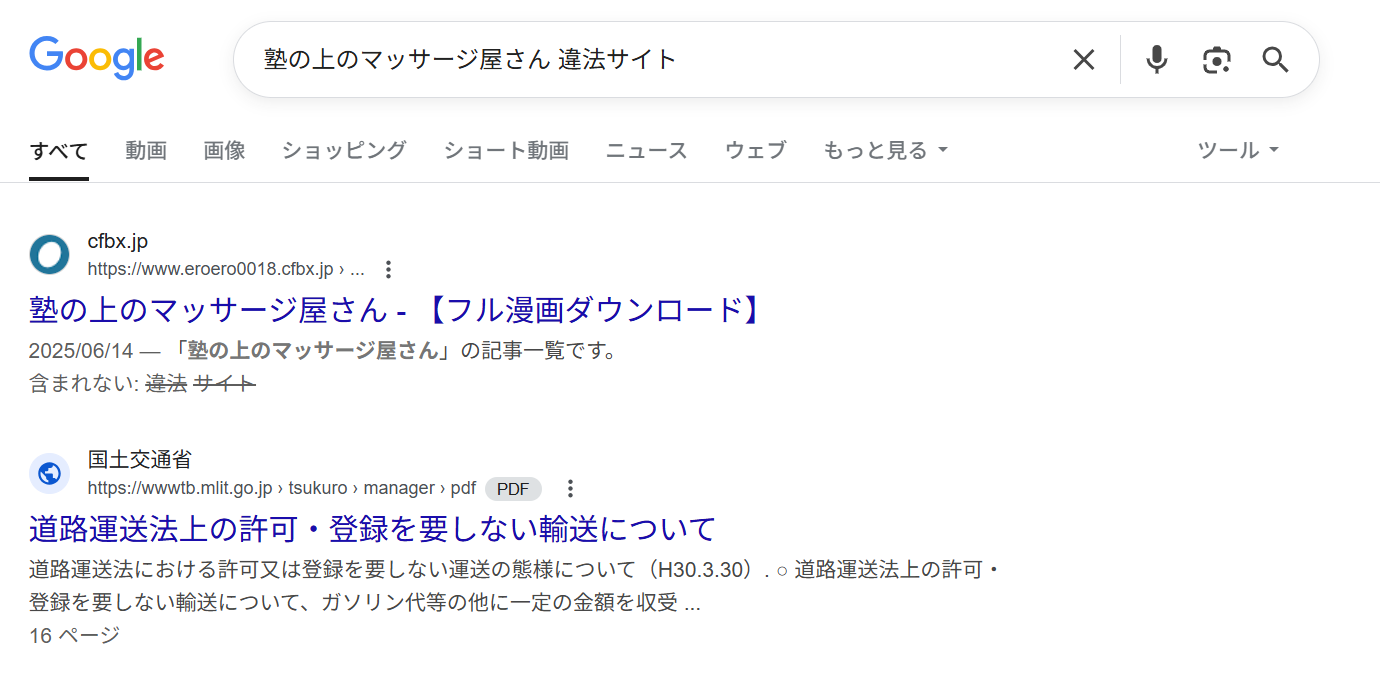
Task: Open the 道路運送法上の許可・登録 PDF result
Action: click(371, 529)
